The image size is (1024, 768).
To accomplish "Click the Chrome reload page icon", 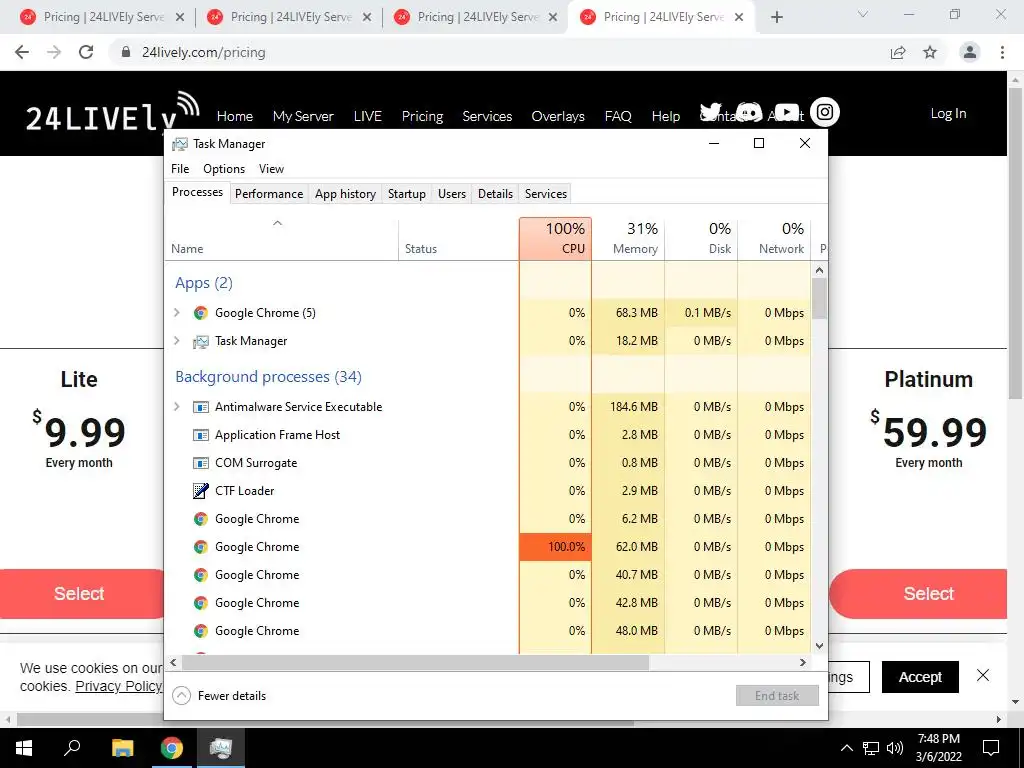I will click(86, 52).
